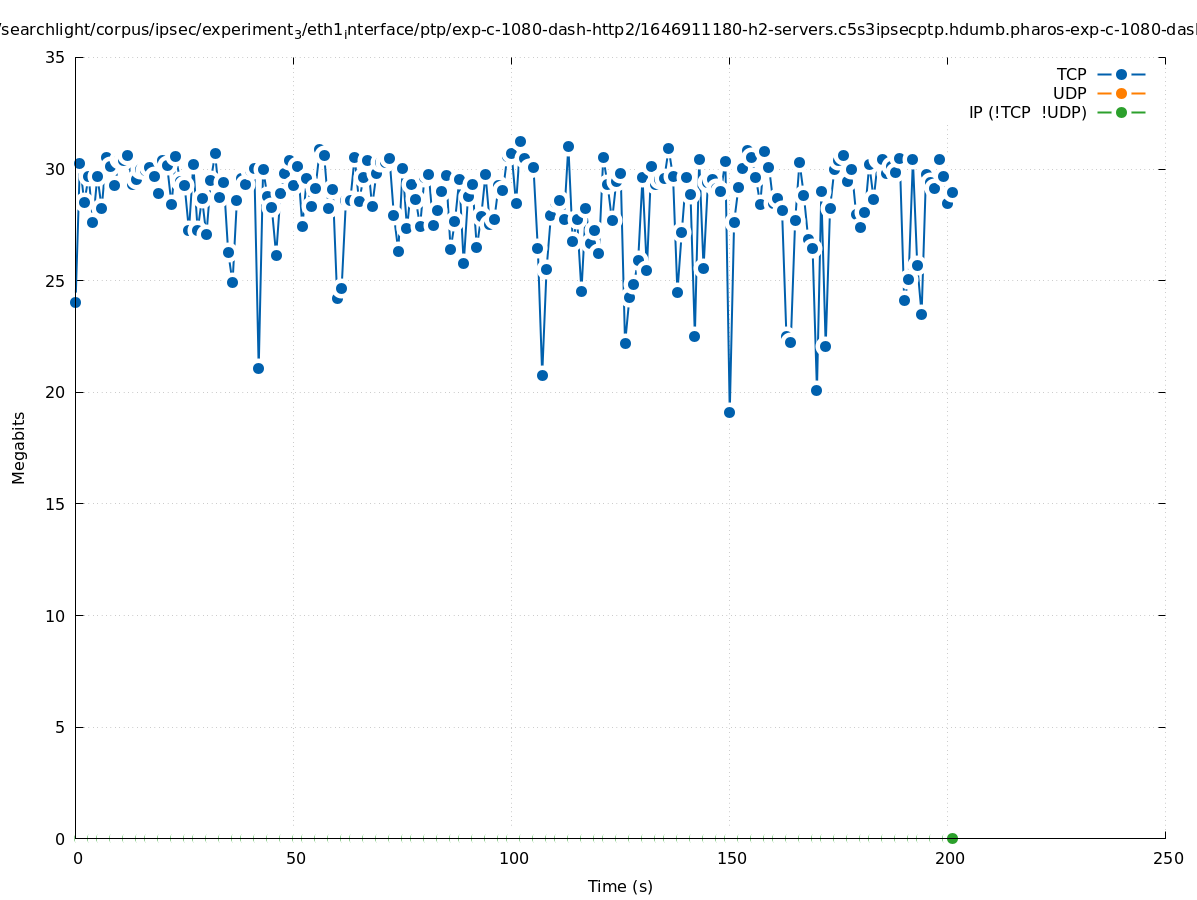Image resolution: width=1197 pixels, height=900 pixels.
Task: Click the orange UDP legend marker
Action: coord(1121,93)
